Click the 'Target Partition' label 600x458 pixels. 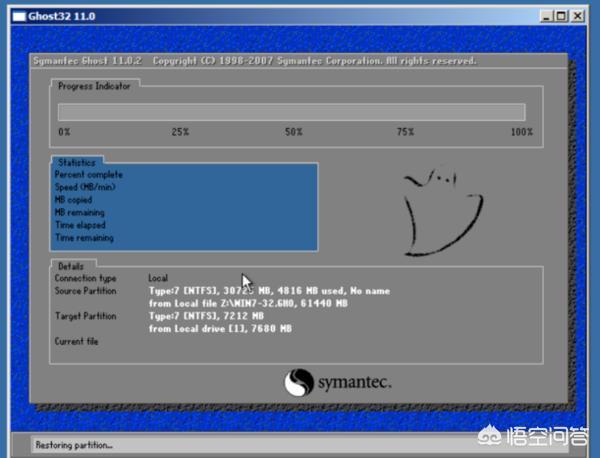click(85, 316)
